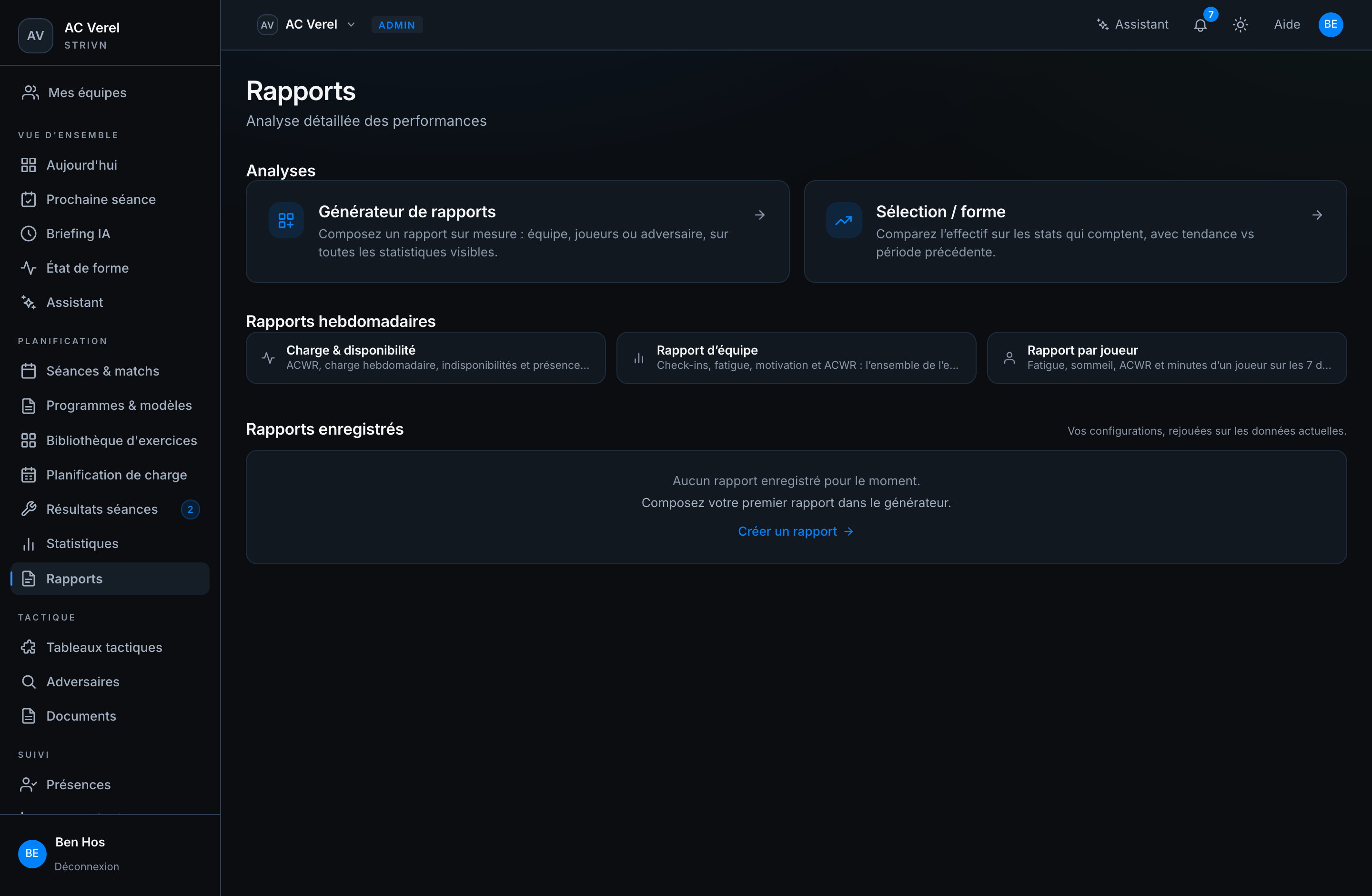Screen dimensions: 1372x896
Task: Toggle light theme with sun icon
Action: click(x=1240, y=25)
